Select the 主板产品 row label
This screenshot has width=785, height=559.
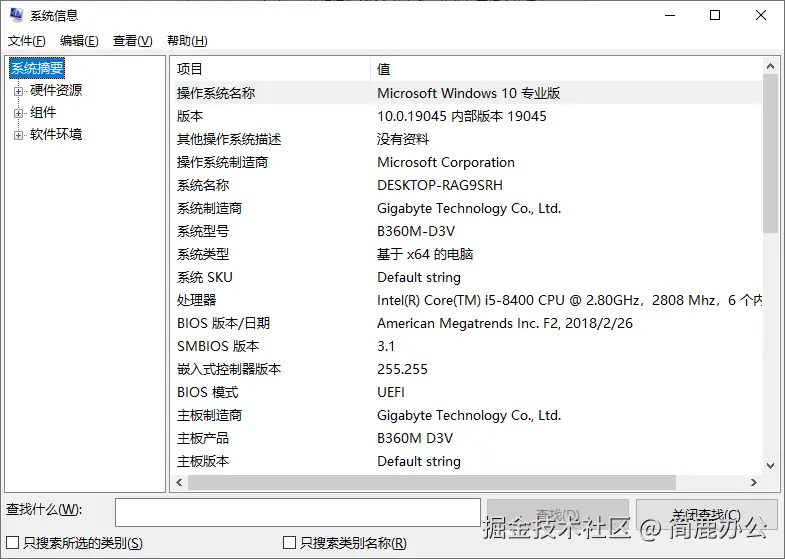click(x=203, y=438)
